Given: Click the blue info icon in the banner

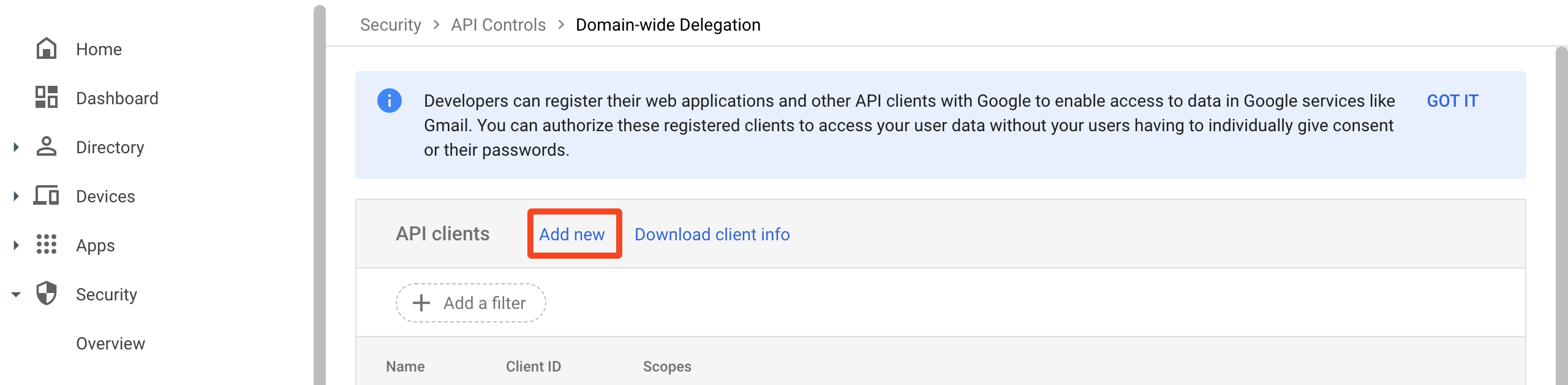Looking at the screenshot, I should click(x=390, y=101).
